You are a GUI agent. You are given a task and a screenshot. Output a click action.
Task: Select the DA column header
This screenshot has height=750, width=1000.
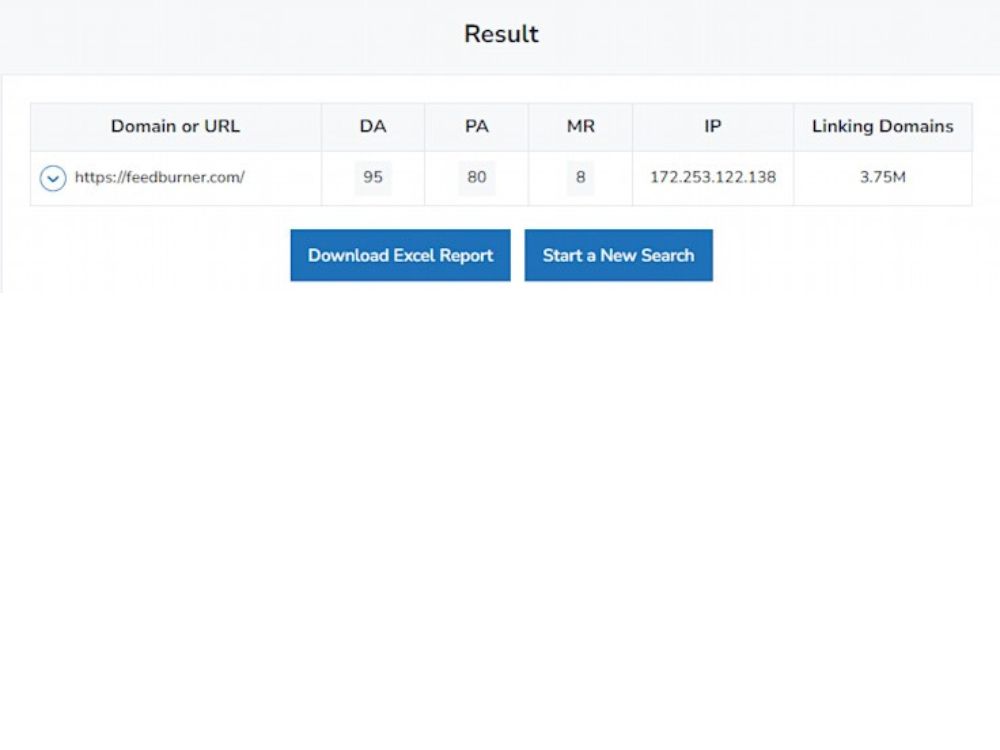coord(373,127)
